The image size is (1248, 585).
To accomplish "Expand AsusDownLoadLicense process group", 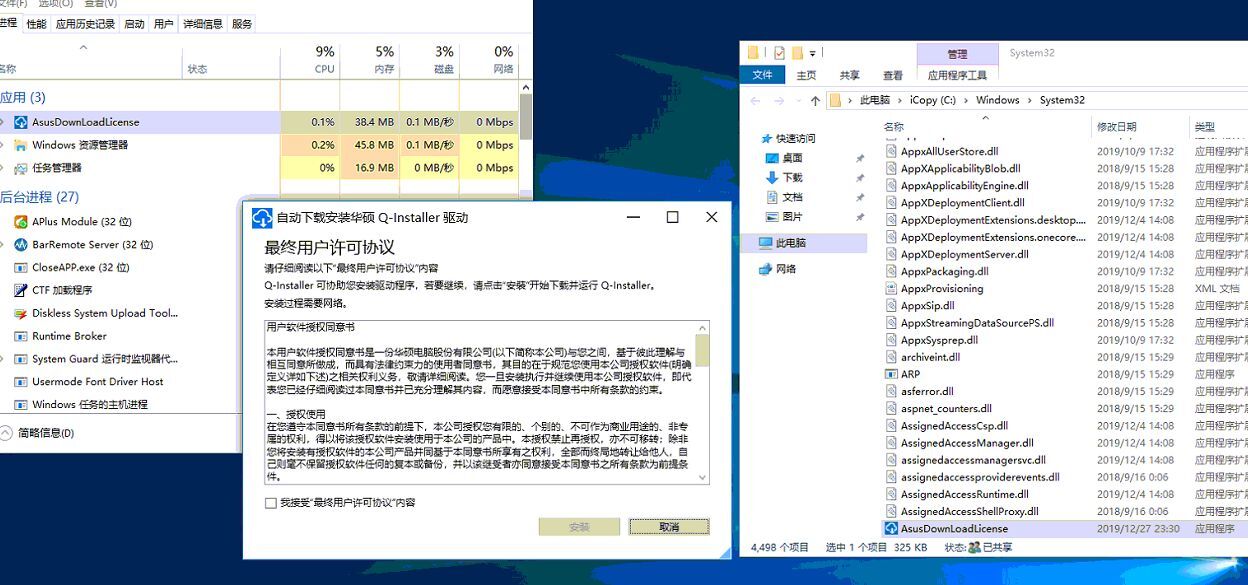I will click(x=3, y=122).
